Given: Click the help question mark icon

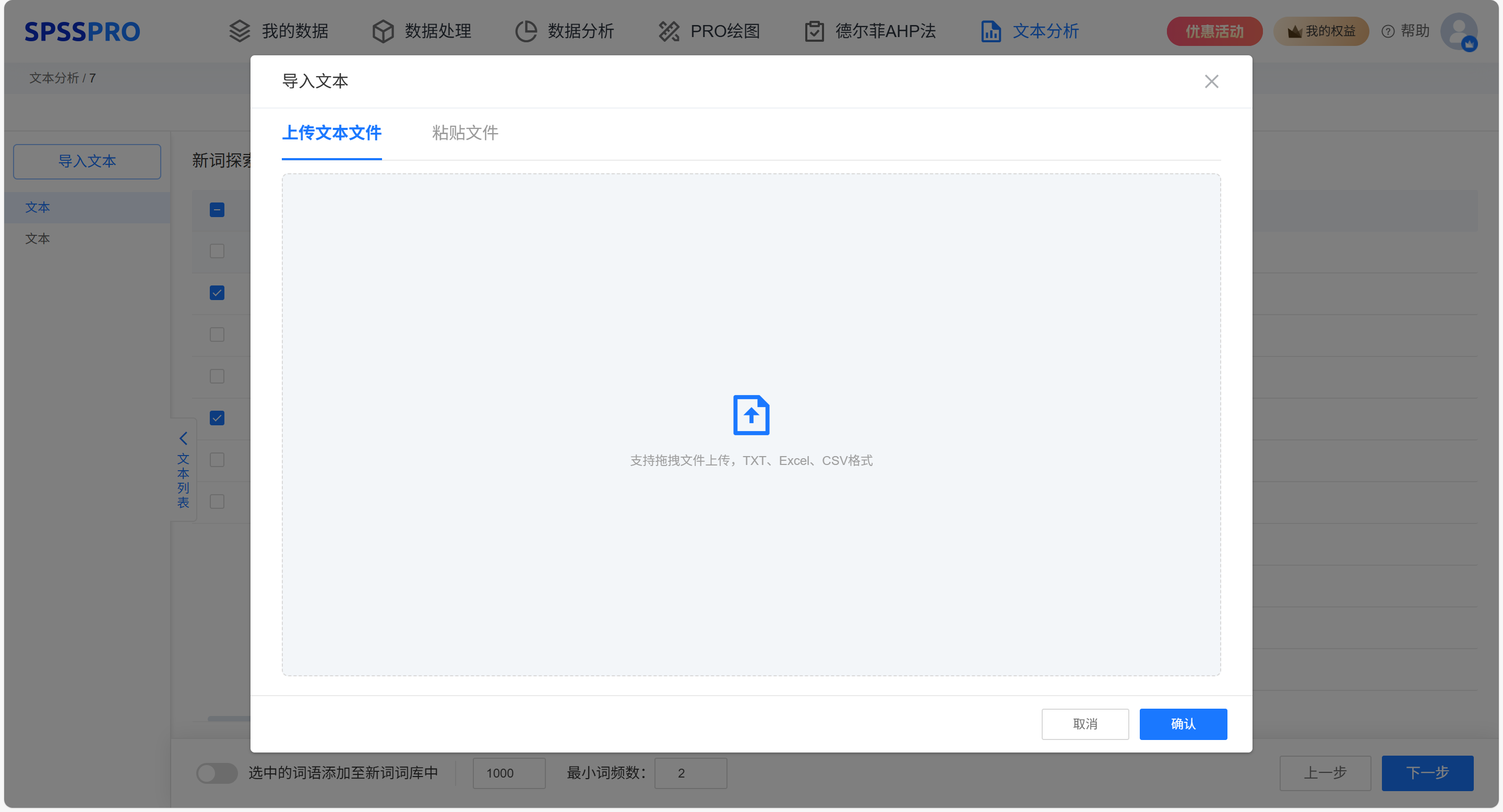Looking at the screenshot, I should tap(1388, 31).
